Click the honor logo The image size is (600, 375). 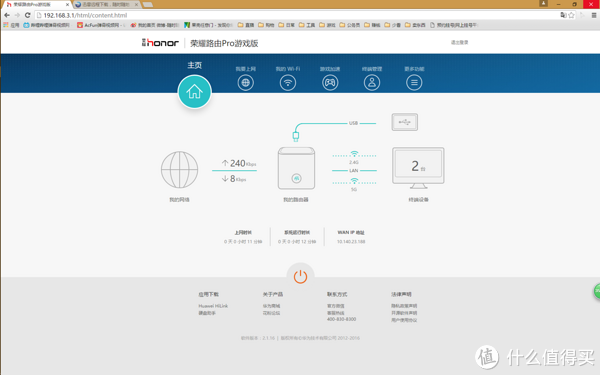tap(160, 43)
